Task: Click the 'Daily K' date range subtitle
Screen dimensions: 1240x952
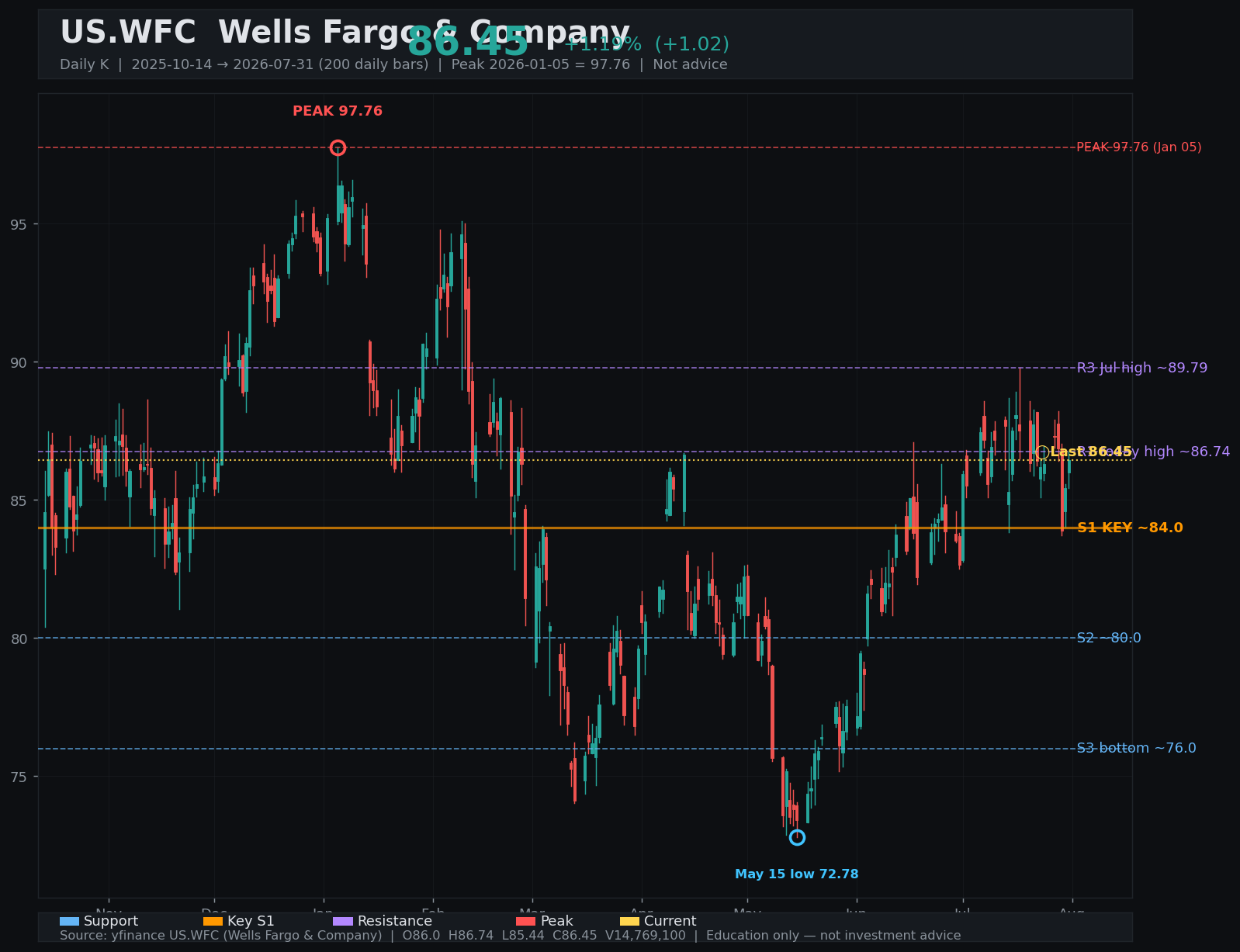Action: point(393,64)
